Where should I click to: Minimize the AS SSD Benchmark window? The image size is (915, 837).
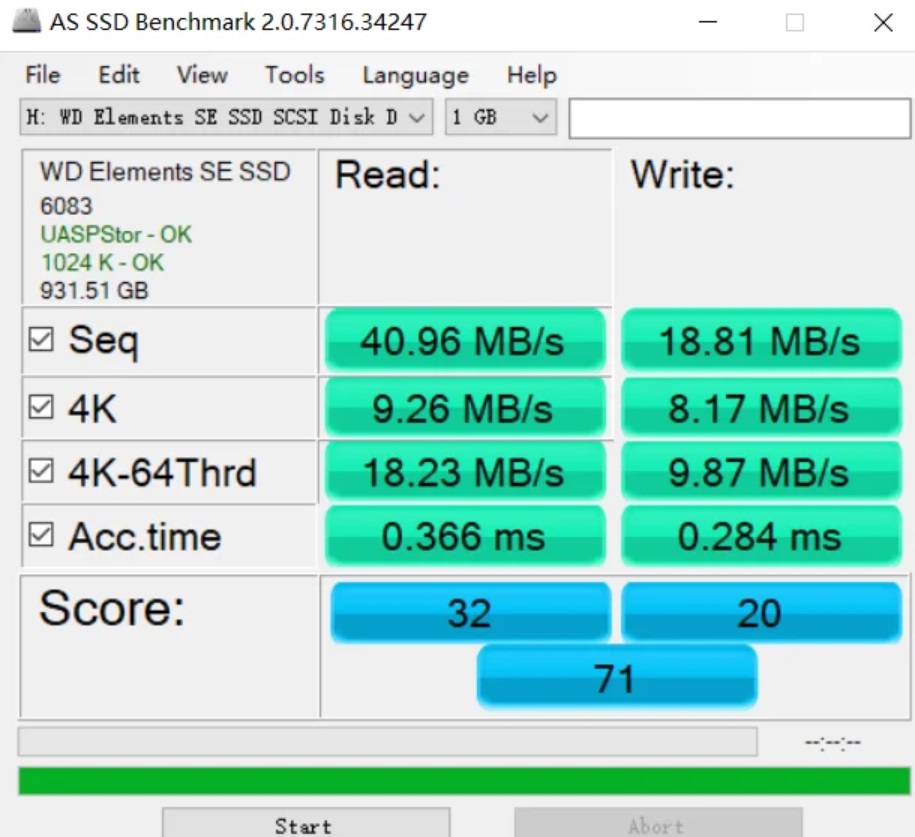tap(708, 22)
